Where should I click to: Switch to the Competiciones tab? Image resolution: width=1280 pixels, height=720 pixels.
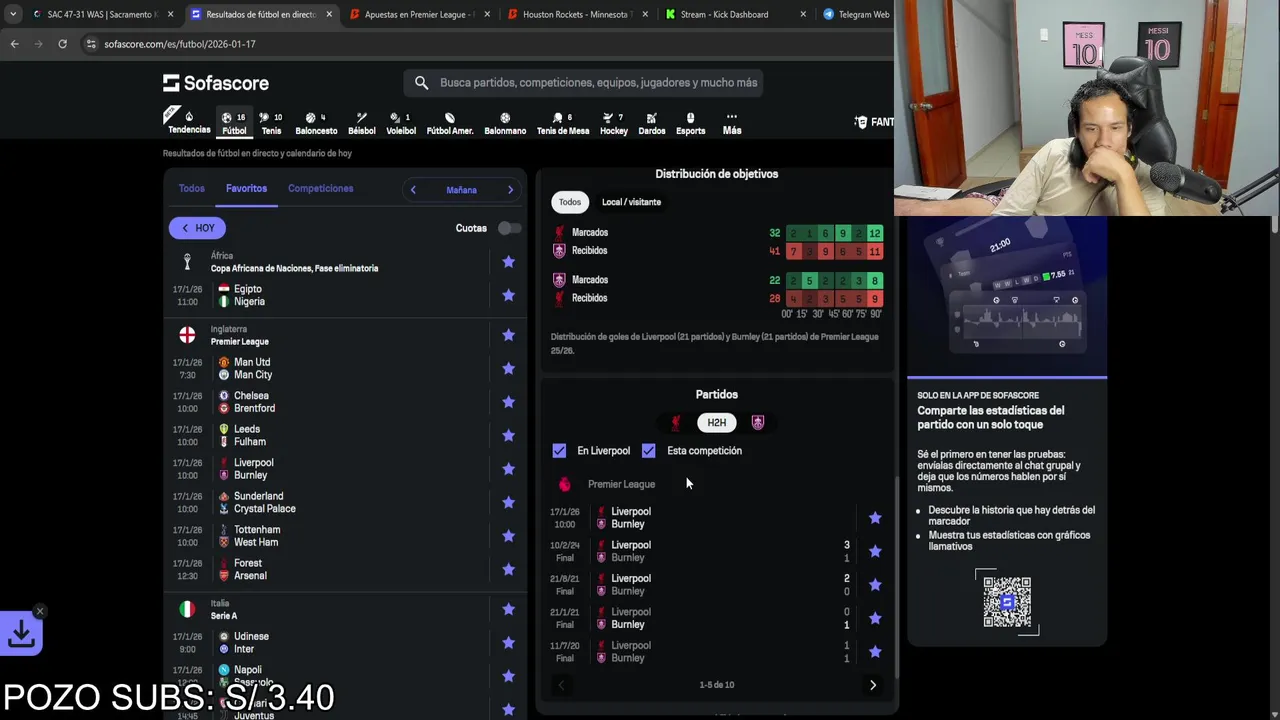click(x=320, y=188)
